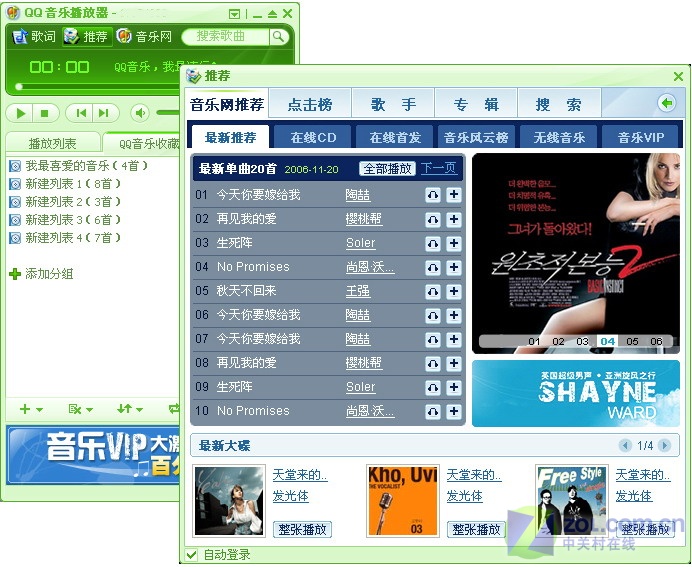
Task: Listen to track 06 via headphone icon
Action: coord(433,315)
